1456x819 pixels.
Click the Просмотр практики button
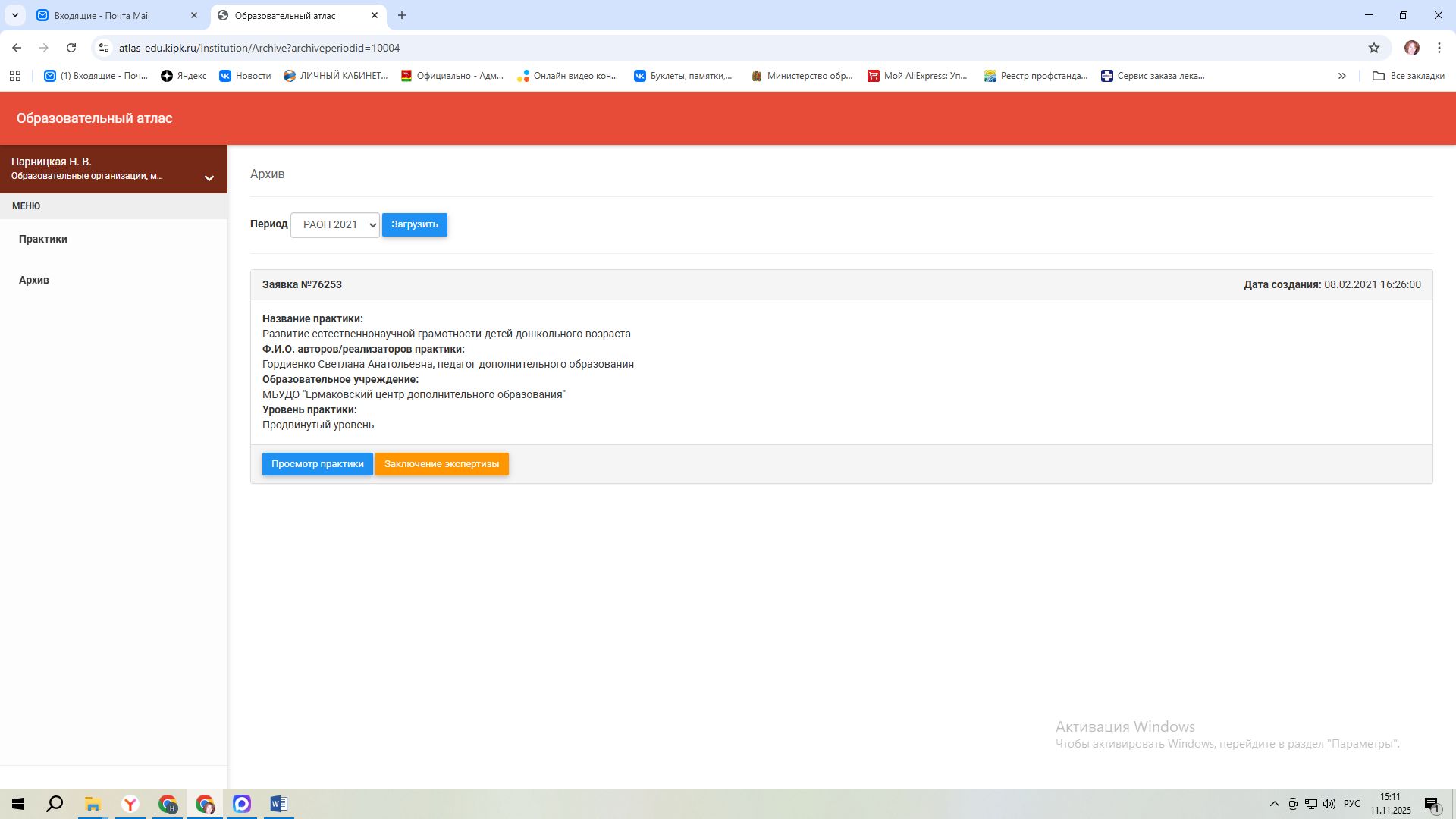317,464
